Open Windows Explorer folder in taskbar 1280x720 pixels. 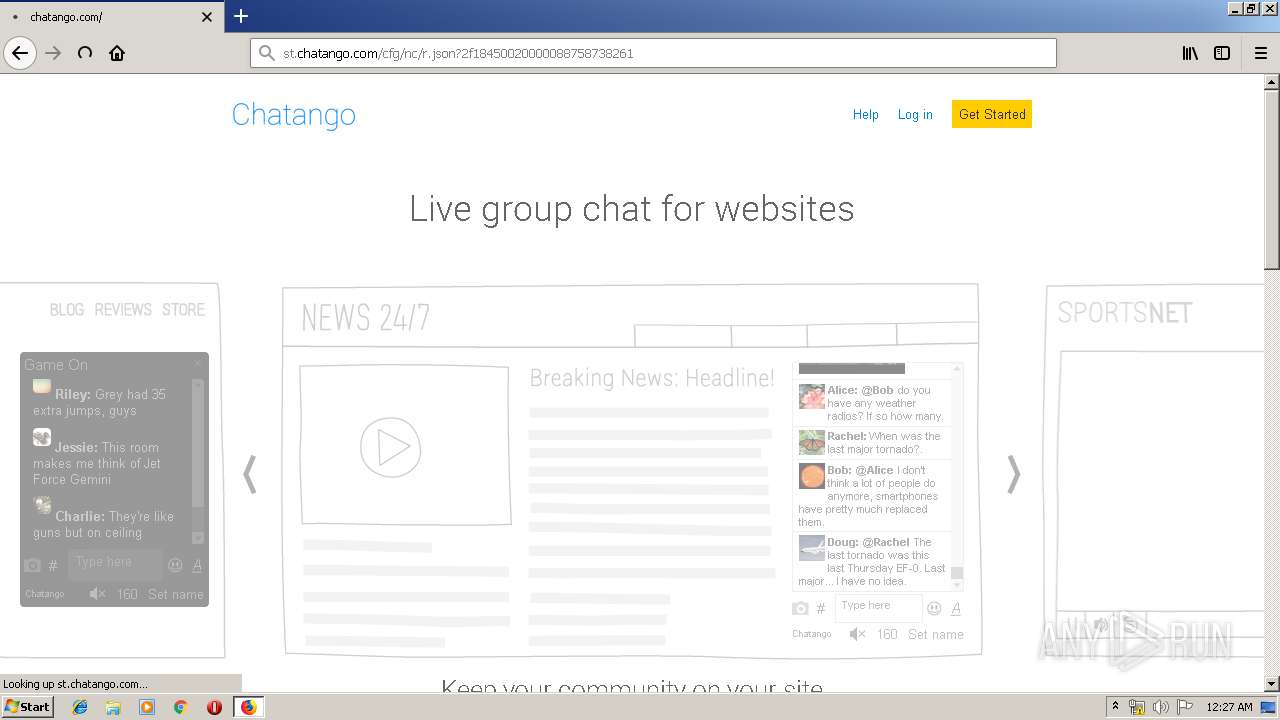[113, 707]
